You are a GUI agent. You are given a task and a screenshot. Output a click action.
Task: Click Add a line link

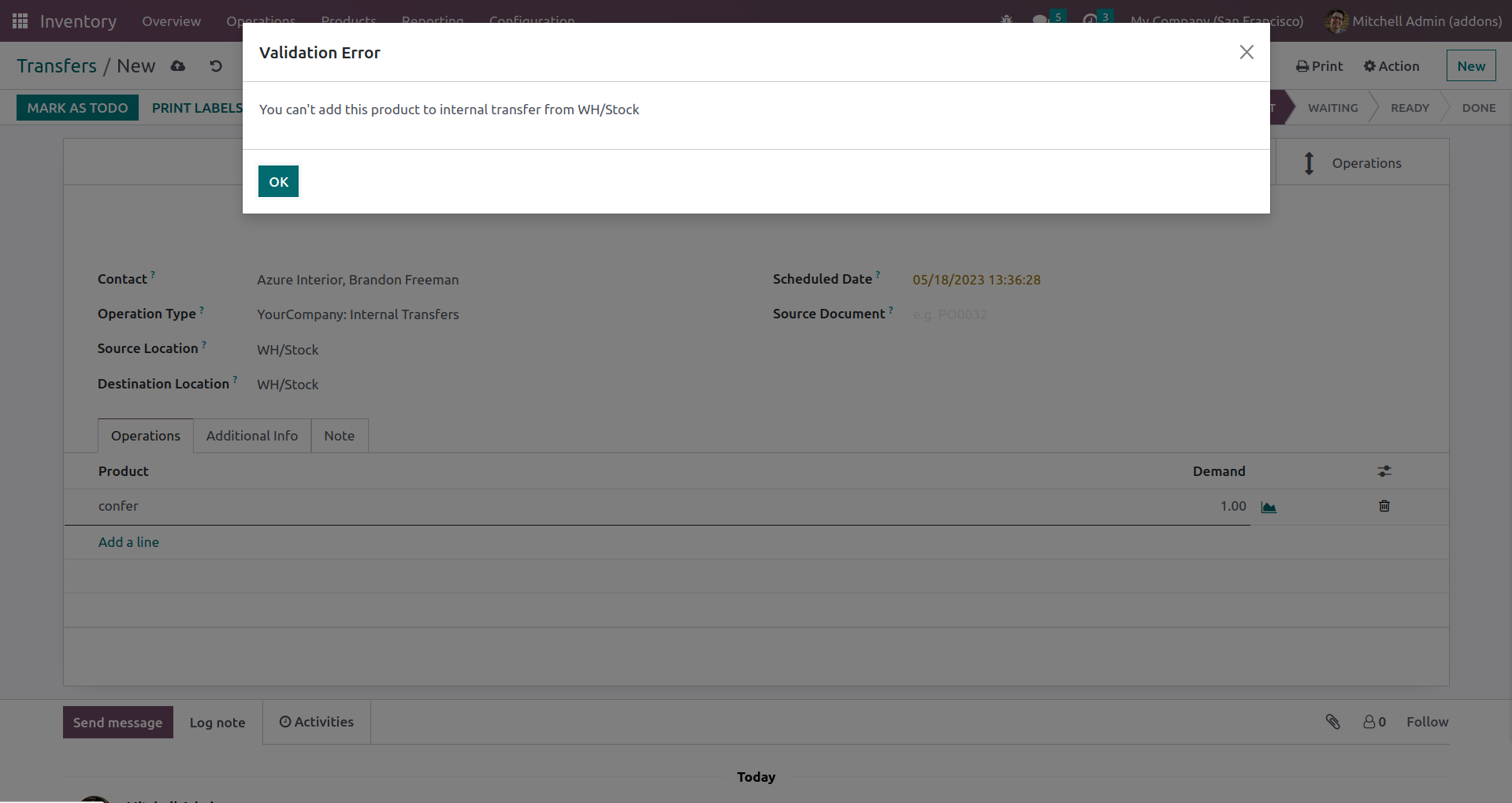click(128, 542)
